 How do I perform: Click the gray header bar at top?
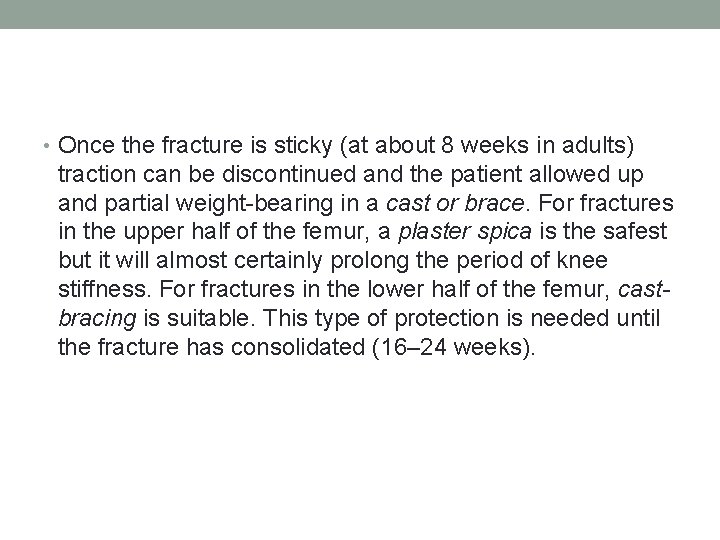click(360, 14)
